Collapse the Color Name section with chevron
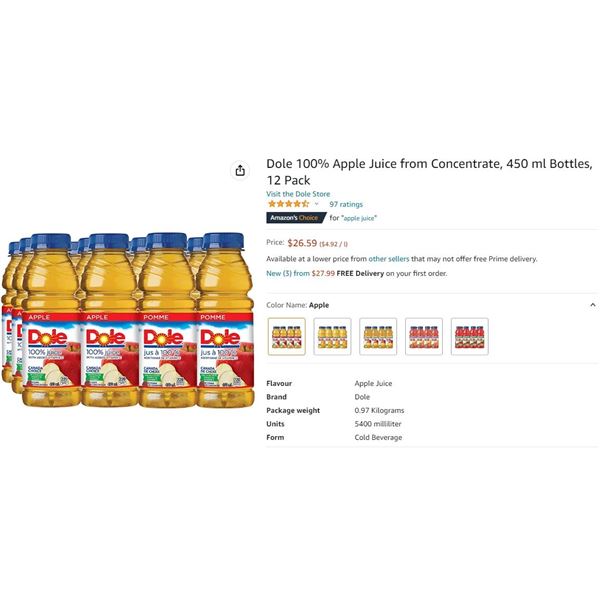 pyautogui.click(x=592, y=305)
